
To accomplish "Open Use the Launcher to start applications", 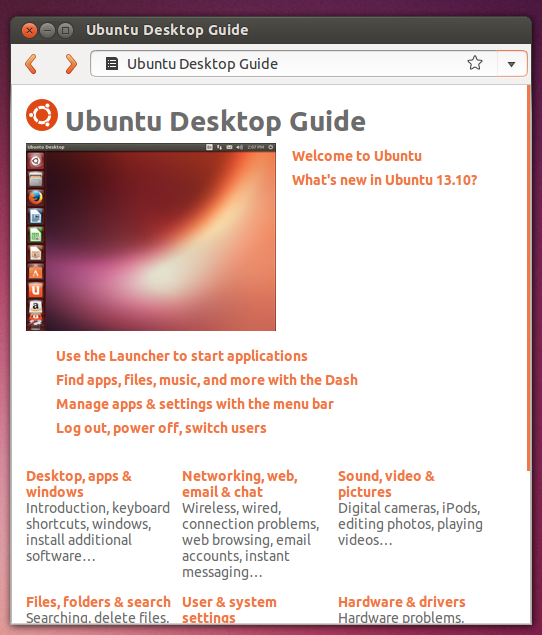I will [181, 356].
